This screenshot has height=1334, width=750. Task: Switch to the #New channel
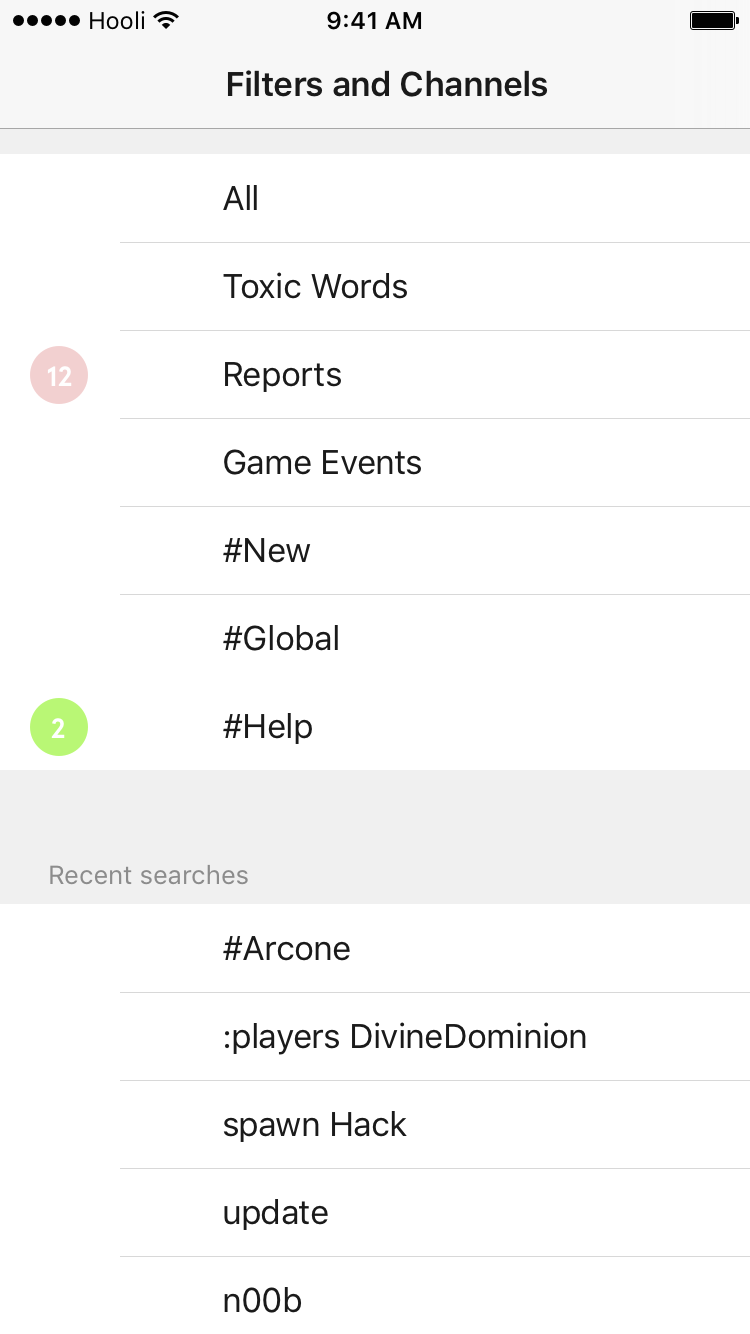[375, 550]
